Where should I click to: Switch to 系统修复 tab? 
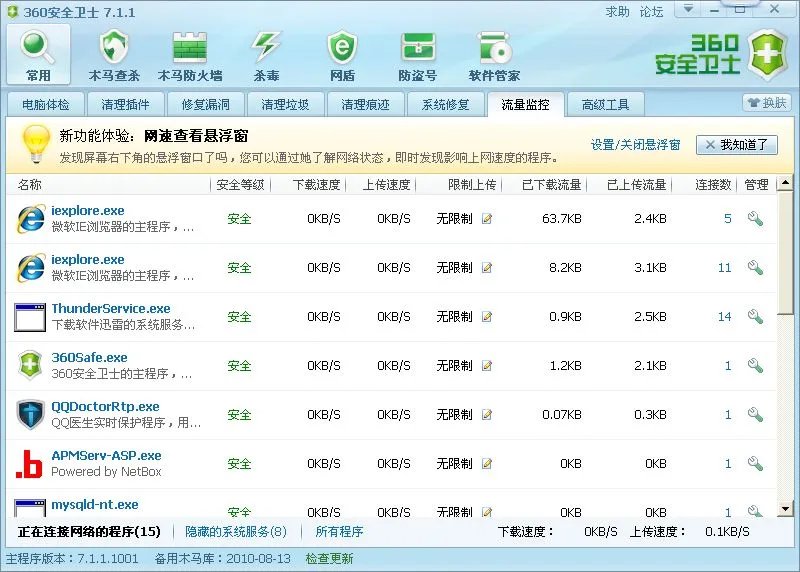point(445,105)
